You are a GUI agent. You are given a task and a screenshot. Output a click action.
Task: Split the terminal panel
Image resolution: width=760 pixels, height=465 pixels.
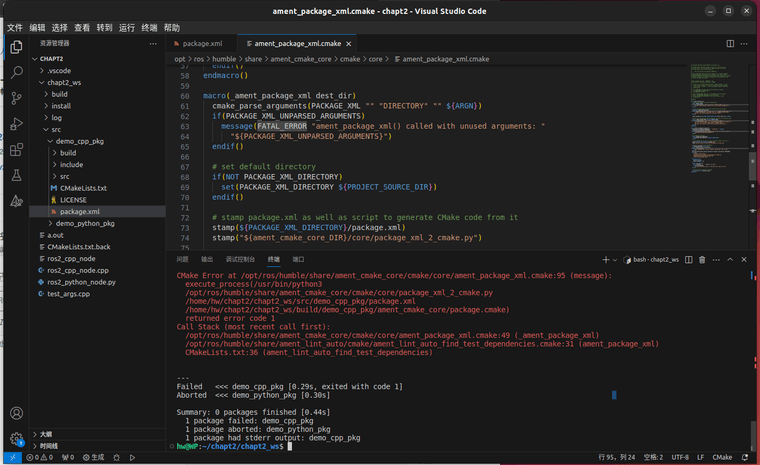(688, 260)
